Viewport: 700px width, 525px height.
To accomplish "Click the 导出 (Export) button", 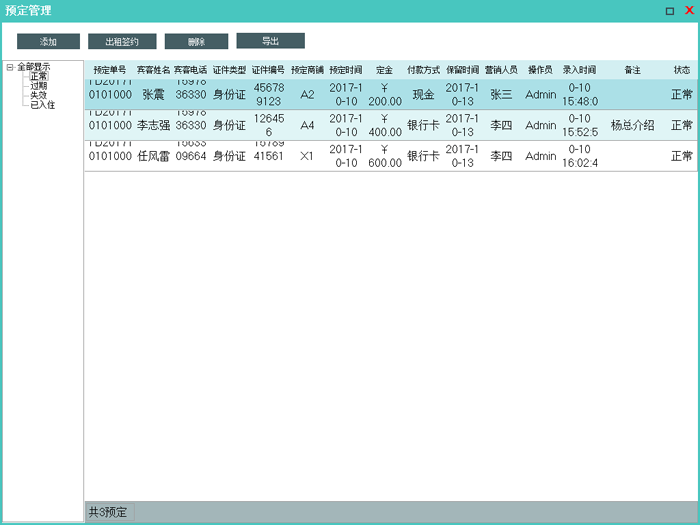I will 270,41.
